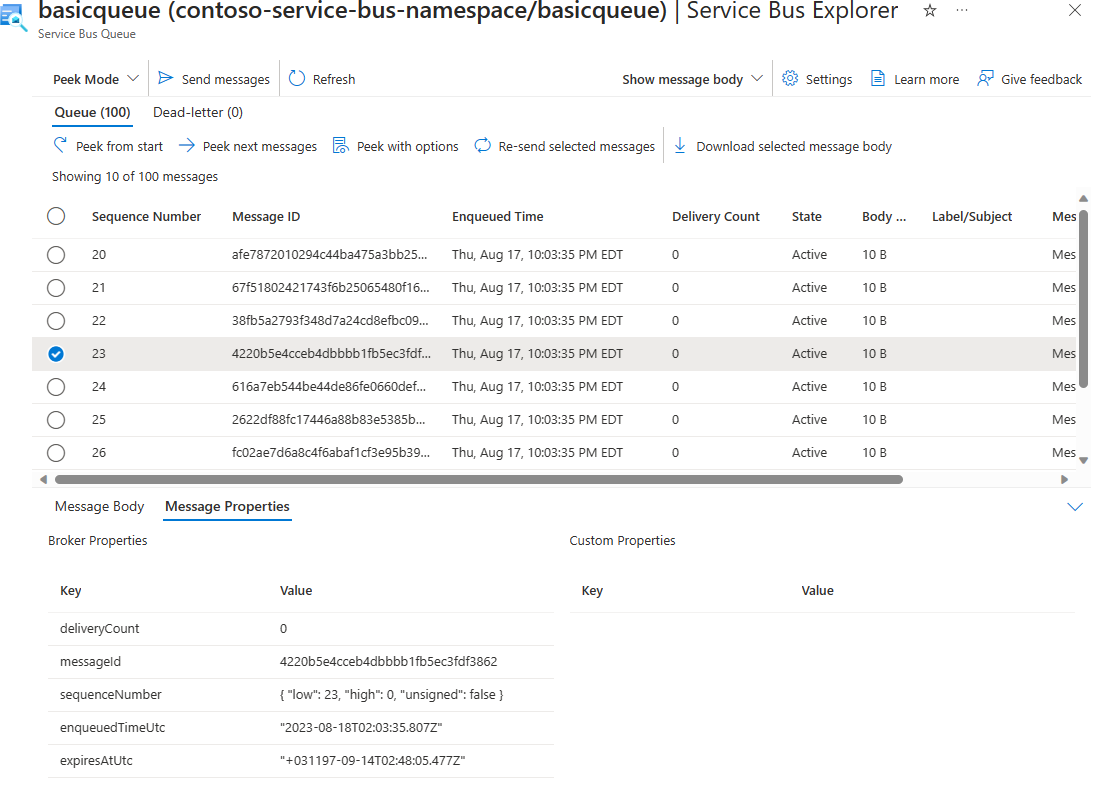
Task: Click message ID 38fb5a2793f348d7a24cd8efbc09...
Action: pyautogui.click(x=330, y=320)
